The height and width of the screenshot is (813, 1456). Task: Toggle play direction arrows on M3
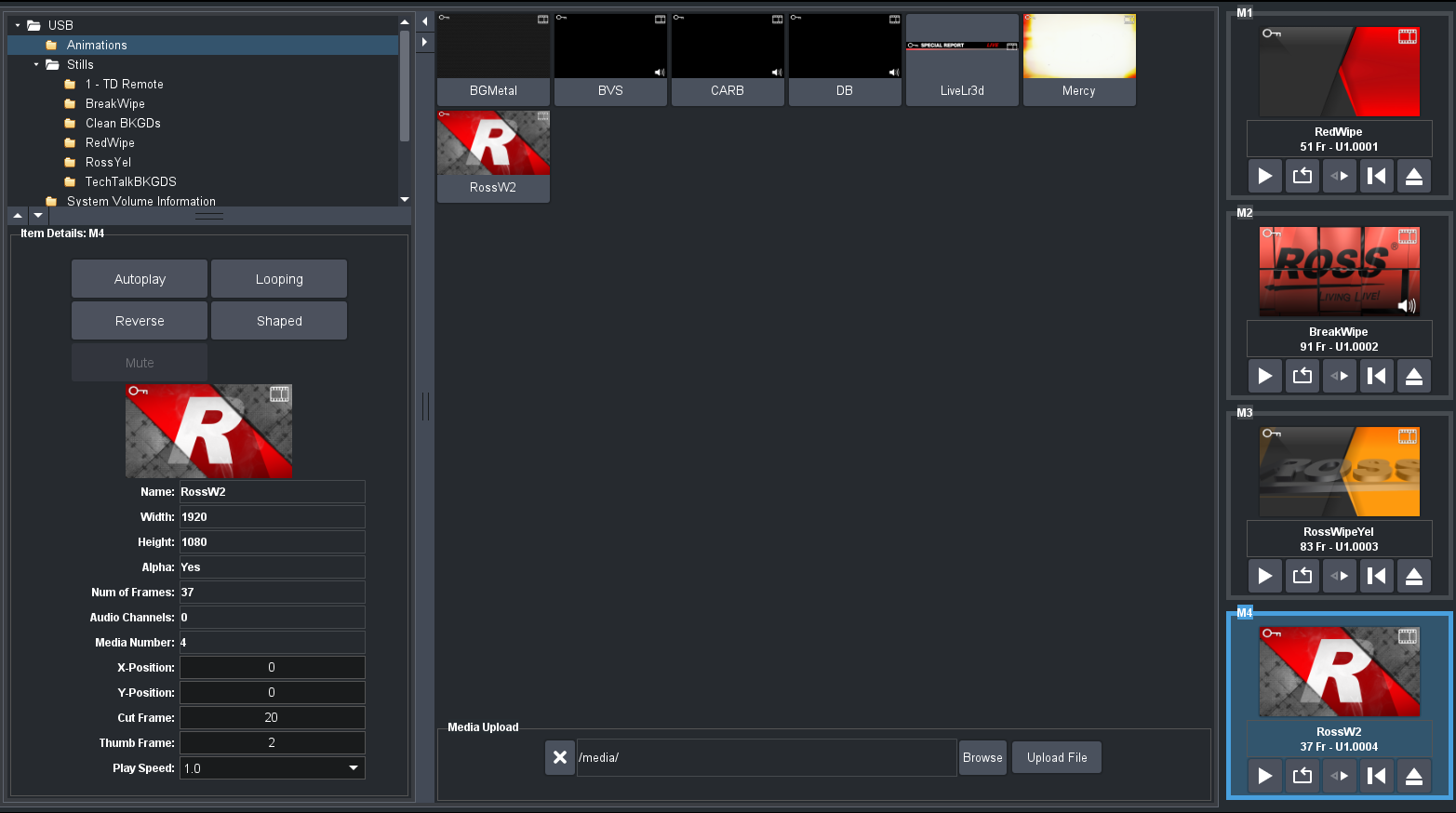point(1340,576)
